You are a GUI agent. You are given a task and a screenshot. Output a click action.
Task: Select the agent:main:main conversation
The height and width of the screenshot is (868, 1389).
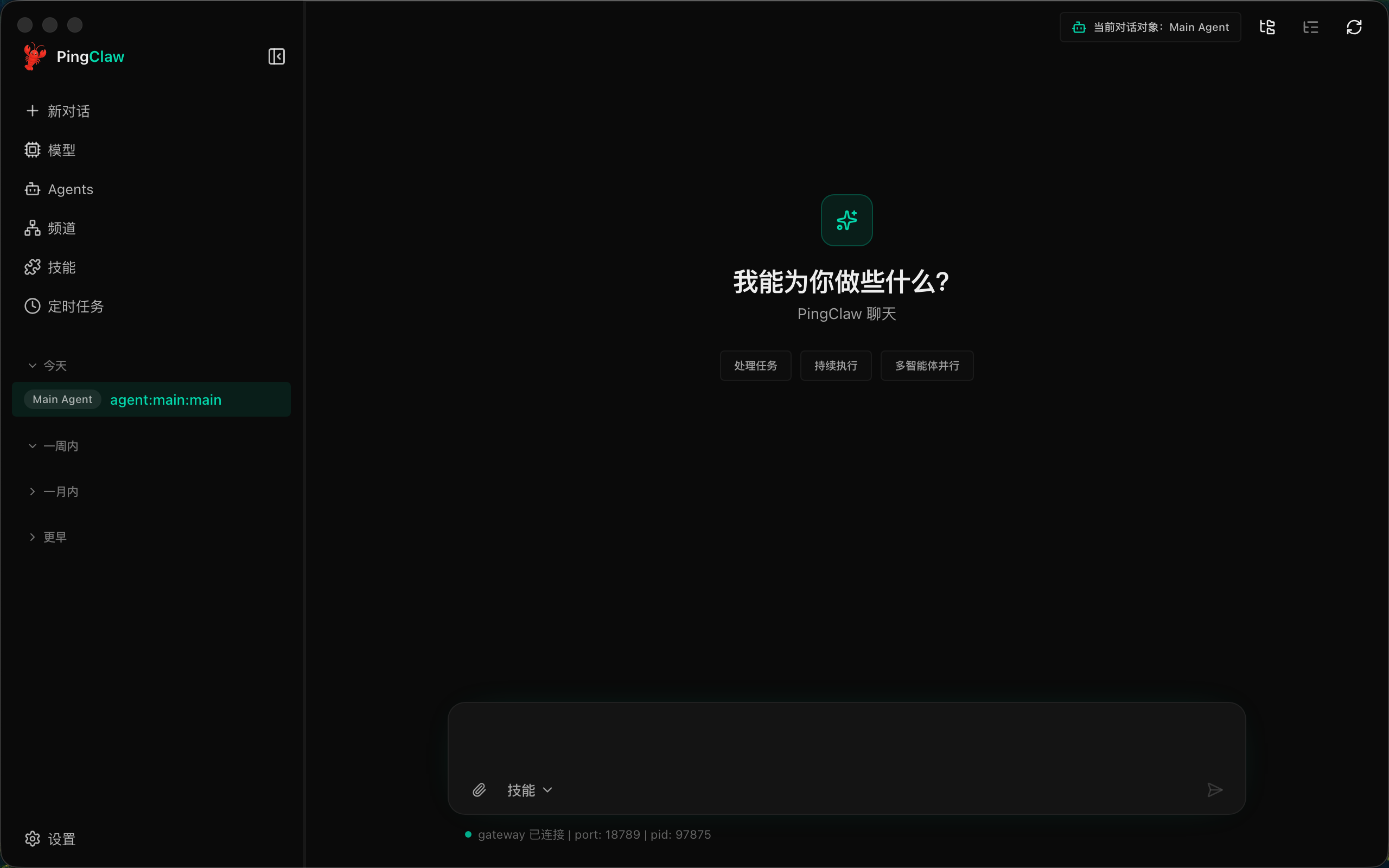click(x=151, y=399)
